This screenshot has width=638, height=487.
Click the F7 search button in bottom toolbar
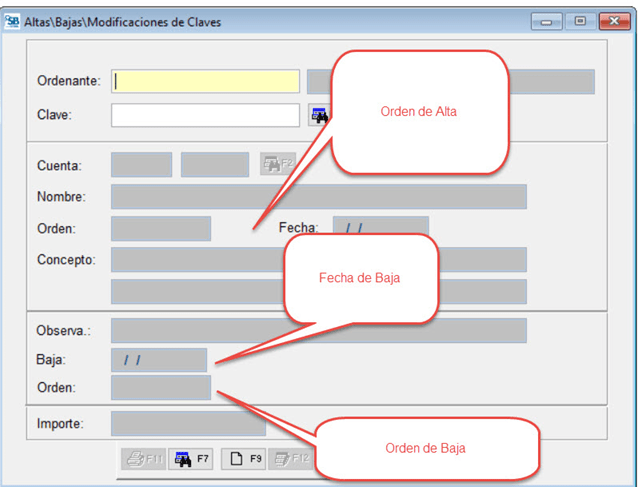[x=190, y=459]
